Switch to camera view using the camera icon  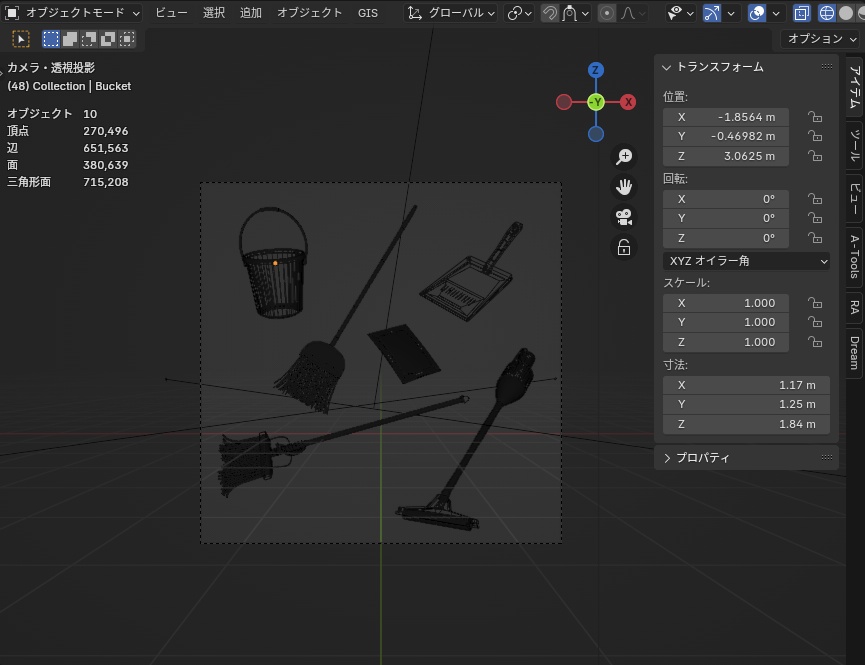tap(624, 216)
